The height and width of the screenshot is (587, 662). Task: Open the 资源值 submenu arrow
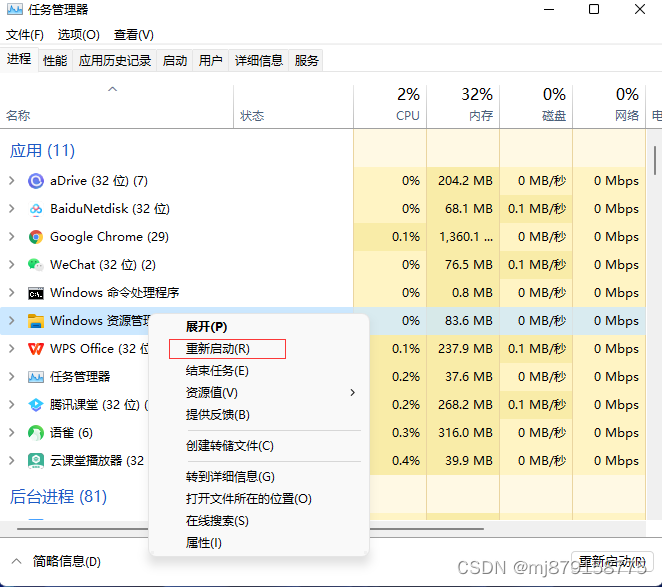coord(353,393)
